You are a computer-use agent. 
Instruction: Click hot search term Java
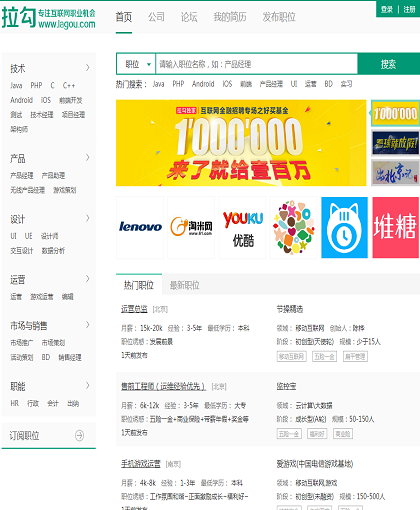click(x=158, y=84)
